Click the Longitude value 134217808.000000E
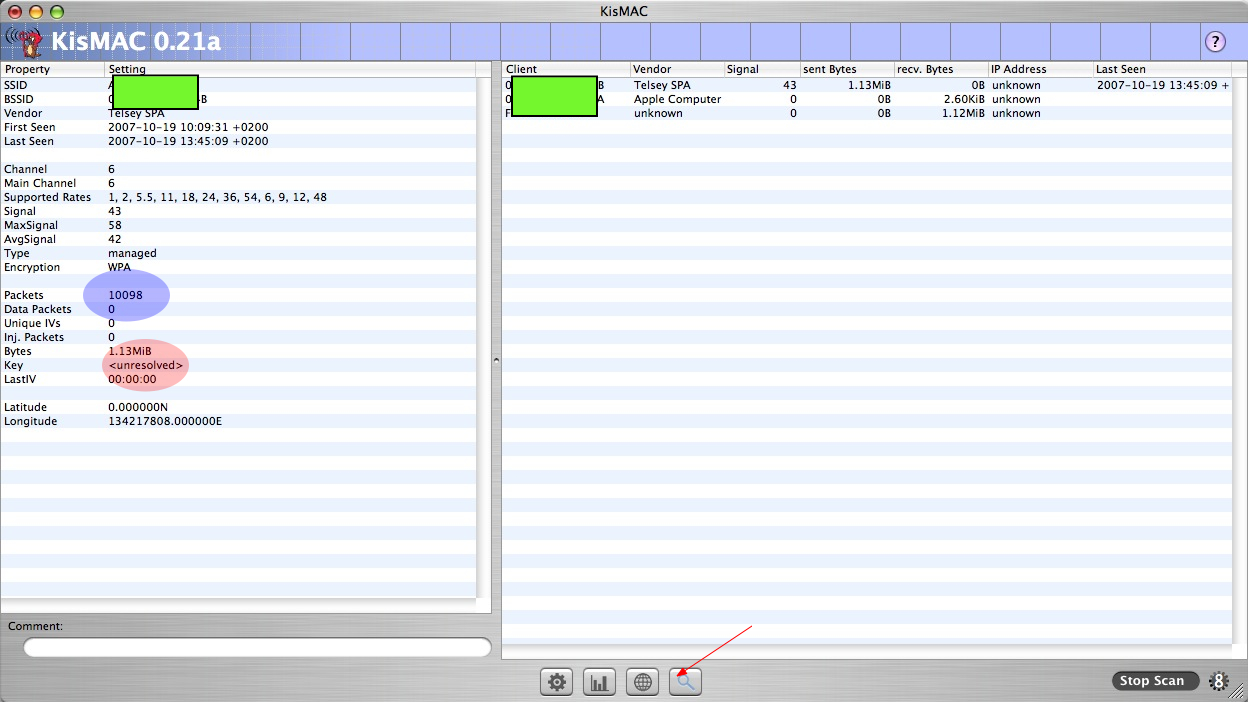This screenshot has width=1248, height=702. tap(165, 421)
